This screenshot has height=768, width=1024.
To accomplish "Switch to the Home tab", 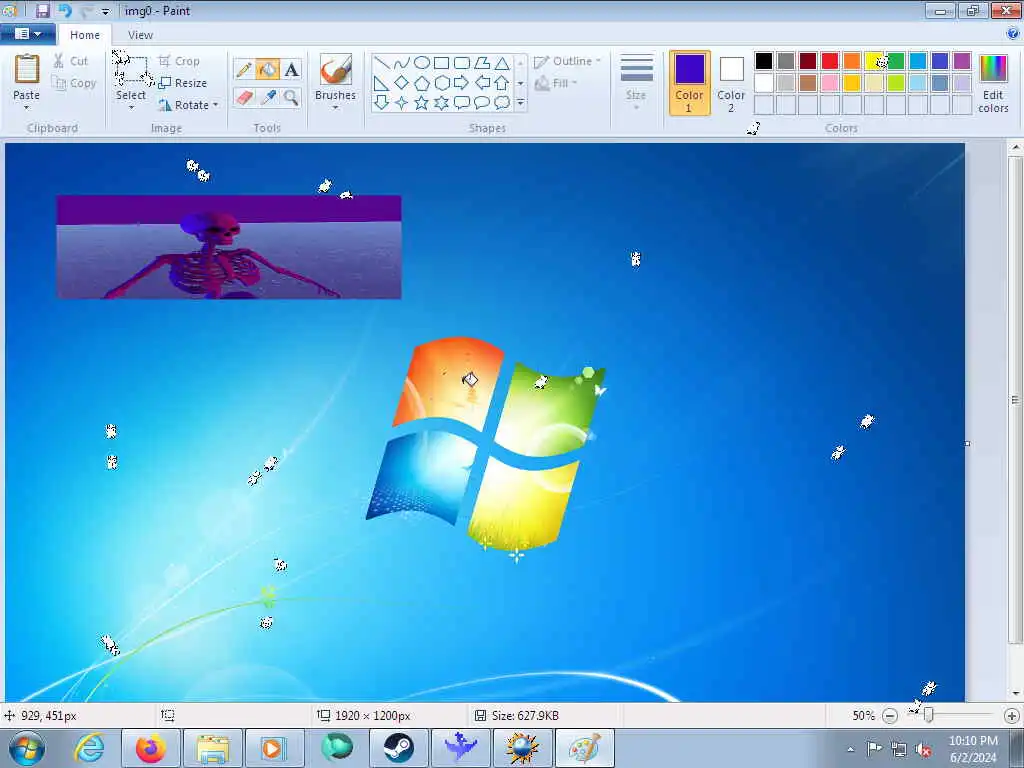I will pyautogui.click(x=85, y=35).
